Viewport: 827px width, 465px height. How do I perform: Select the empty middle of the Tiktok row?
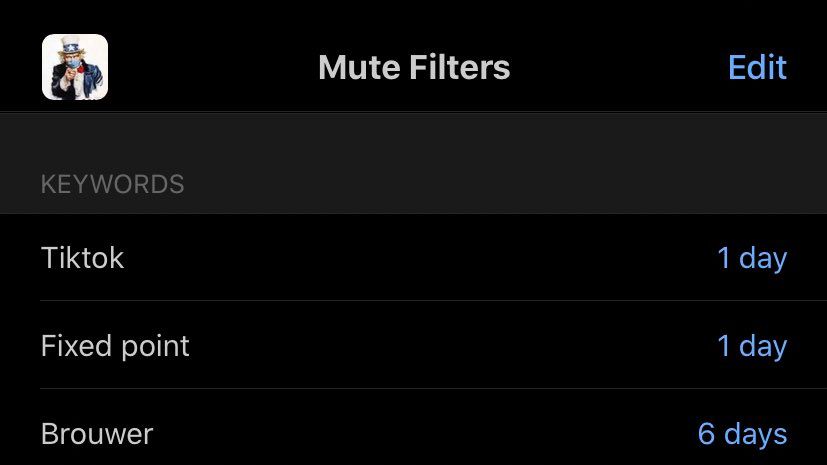[420, 258]
